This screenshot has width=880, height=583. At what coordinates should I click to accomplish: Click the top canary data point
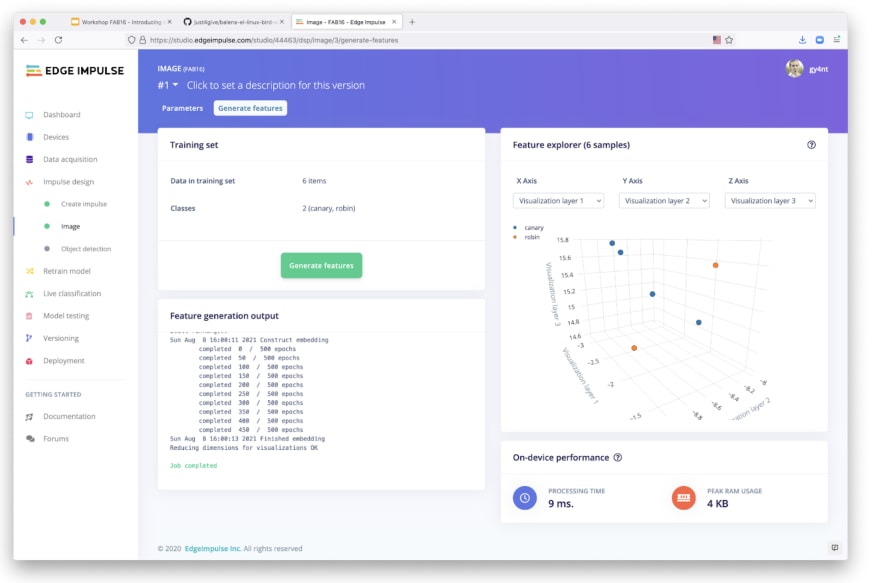pos(612,243)
